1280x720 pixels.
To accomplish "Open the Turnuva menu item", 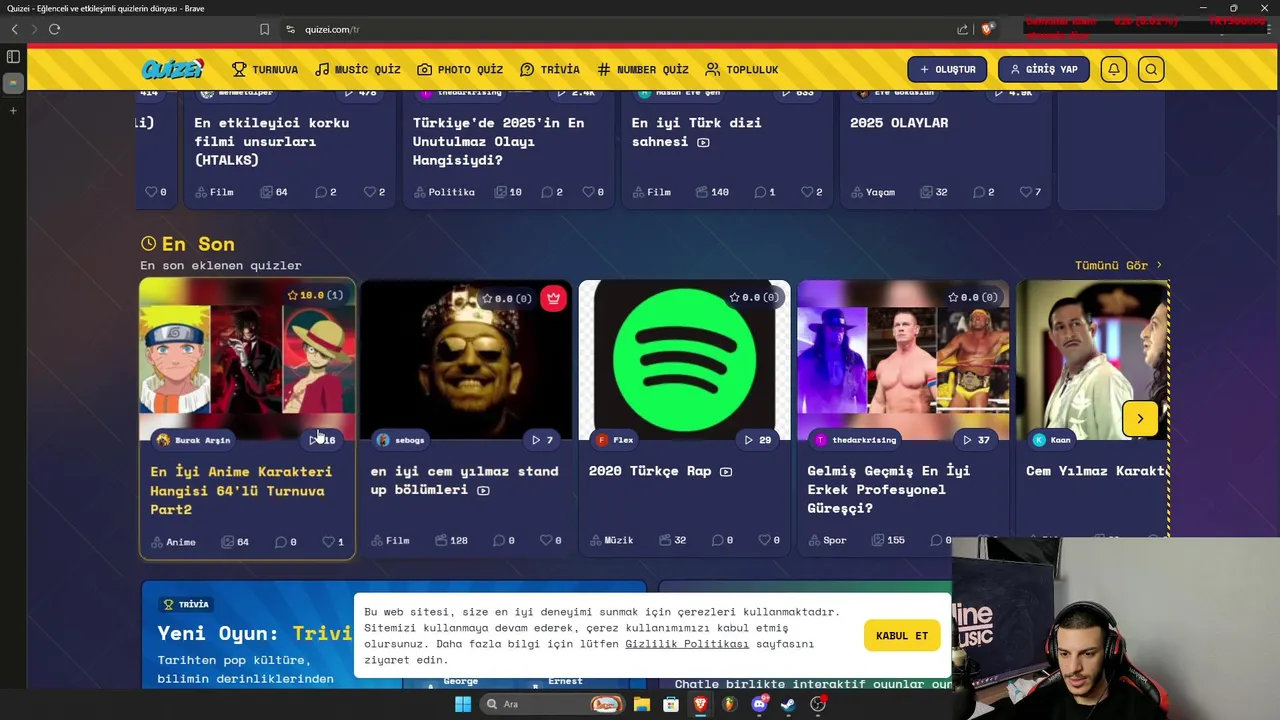I will pyautogui.click(x=265, y=70).
